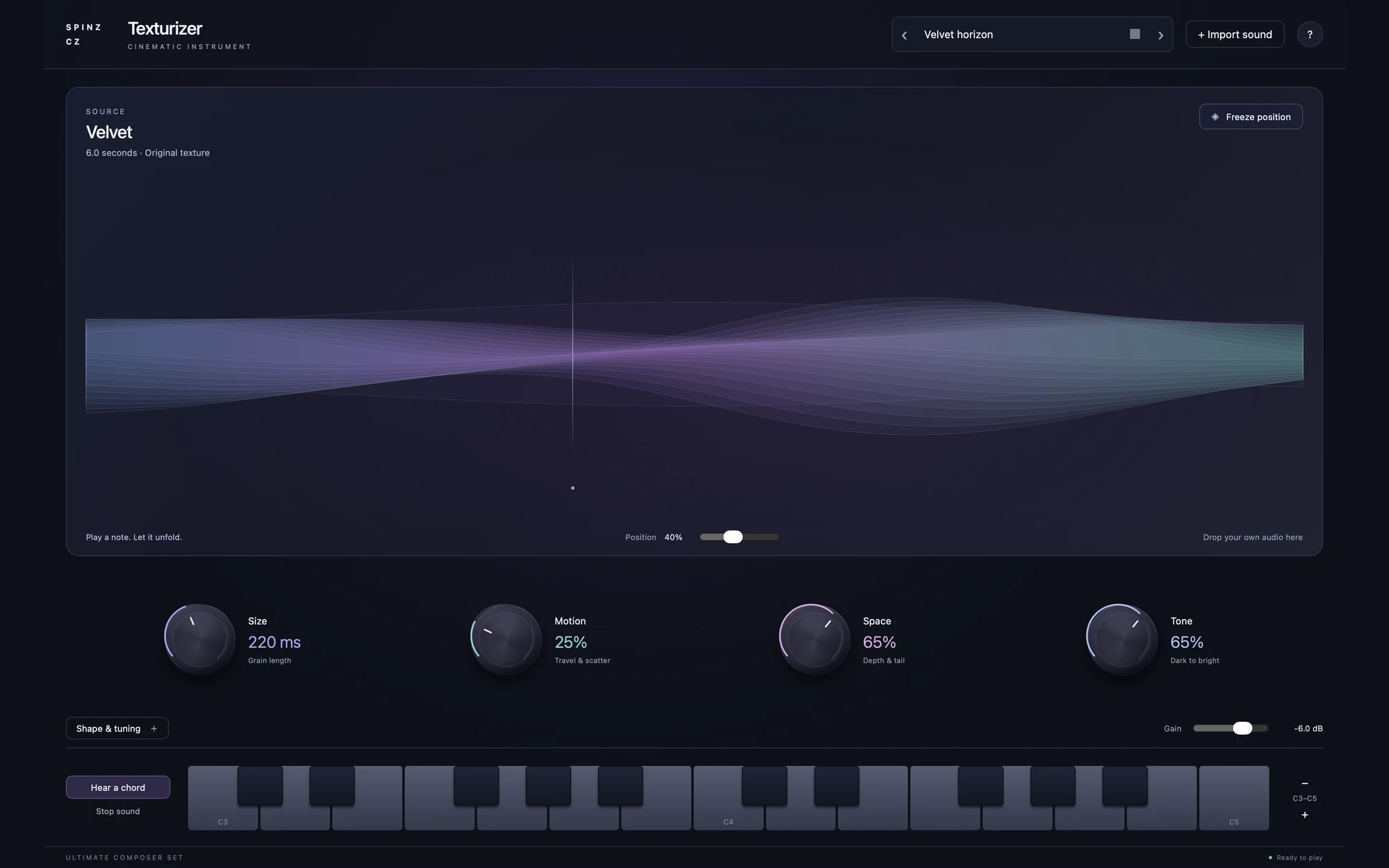This screenshot has width=1389, height=868.
Task: Click Hear a chord
Action: (x=118, y=787)
